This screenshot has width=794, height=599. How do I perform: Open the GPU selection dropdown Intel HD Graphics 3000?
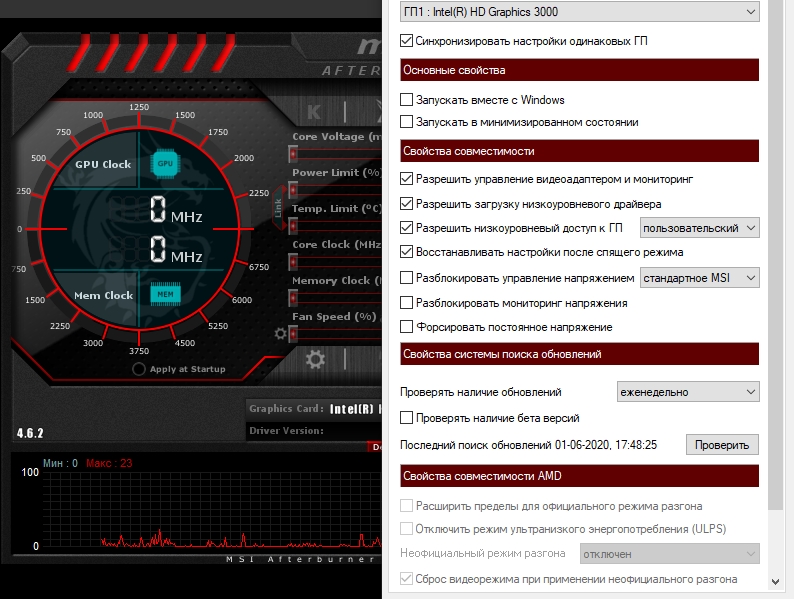[x=579, y=12]
